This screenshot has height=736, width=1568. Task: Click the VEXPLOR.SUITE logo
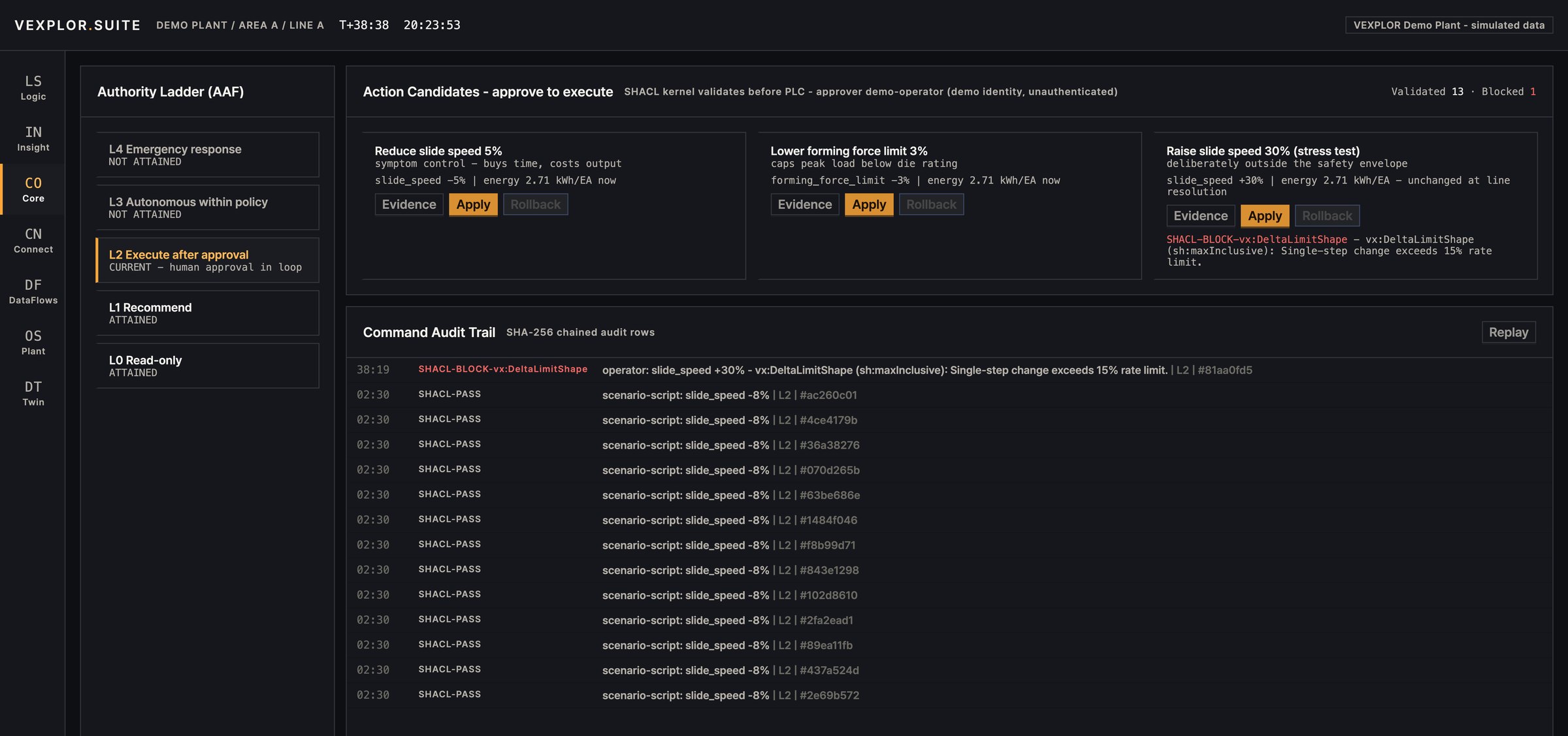pos(78,25)
